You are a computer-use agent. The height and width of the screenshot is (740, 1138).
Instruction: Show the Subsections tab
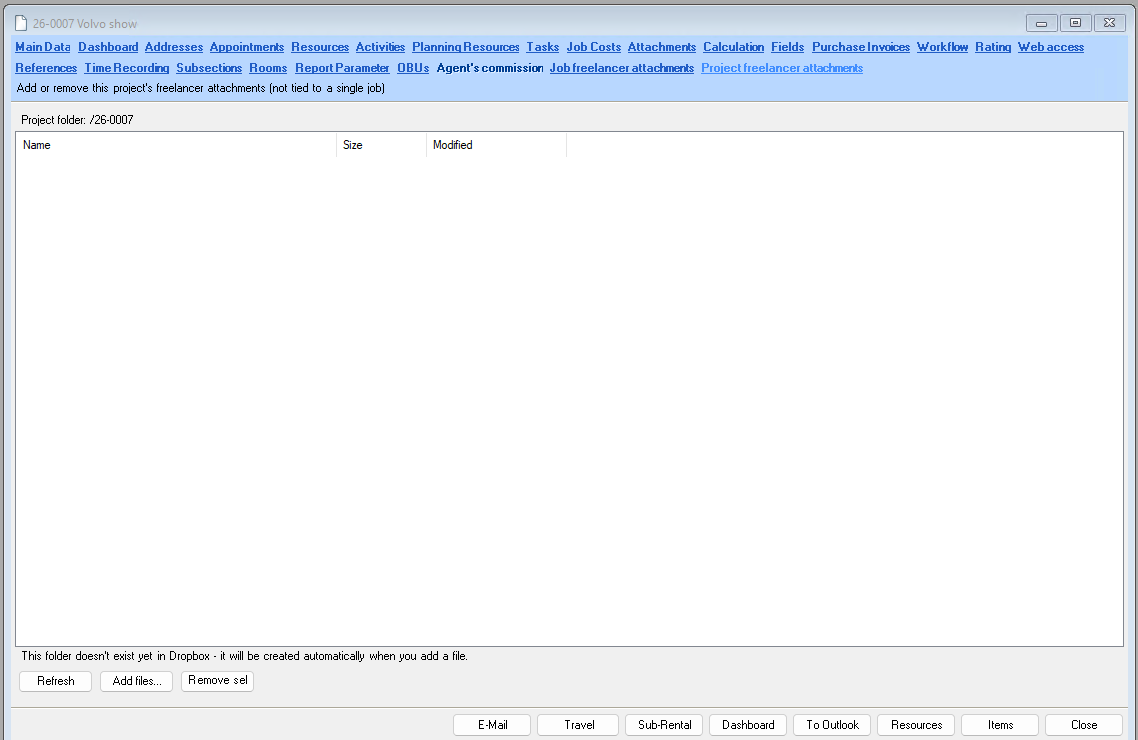coord(209,68)
